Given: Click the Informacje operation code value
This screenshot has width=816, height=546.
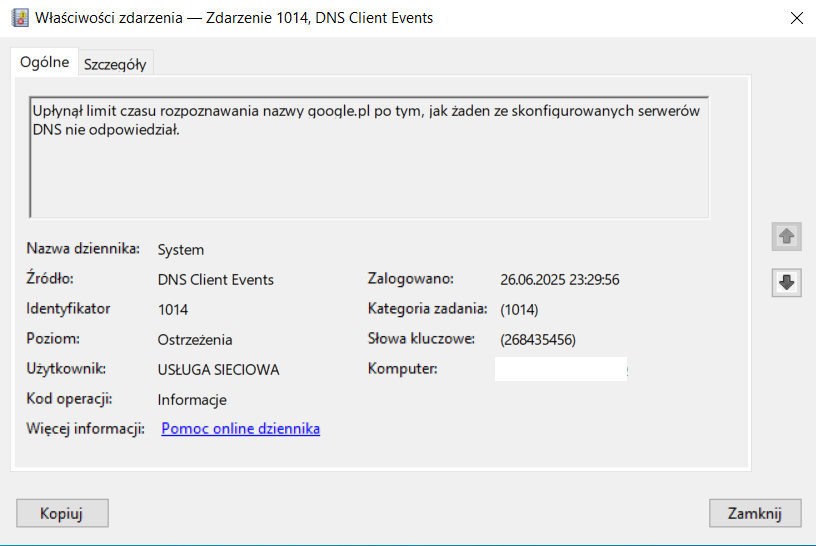Looking at the screenshot, I should tap(192, 400).
